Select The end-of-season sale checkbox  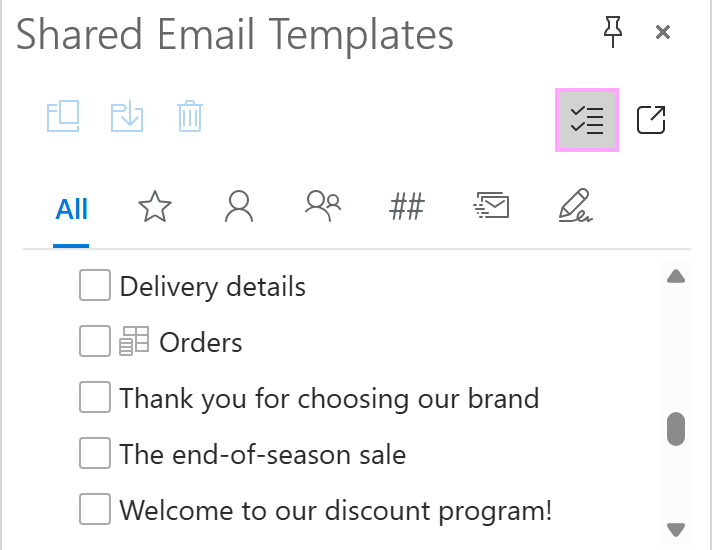point(95,454)
